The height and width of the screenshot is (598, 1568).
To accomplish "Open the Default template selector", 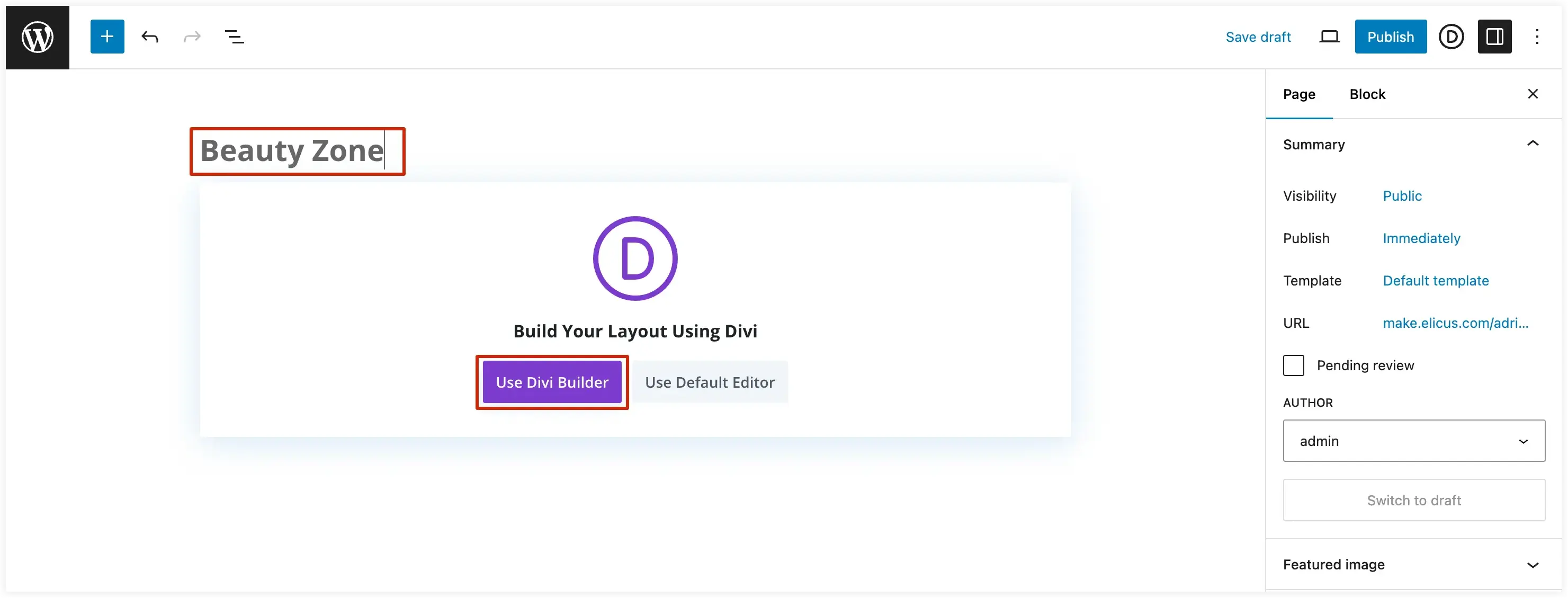I will 1435,281.
